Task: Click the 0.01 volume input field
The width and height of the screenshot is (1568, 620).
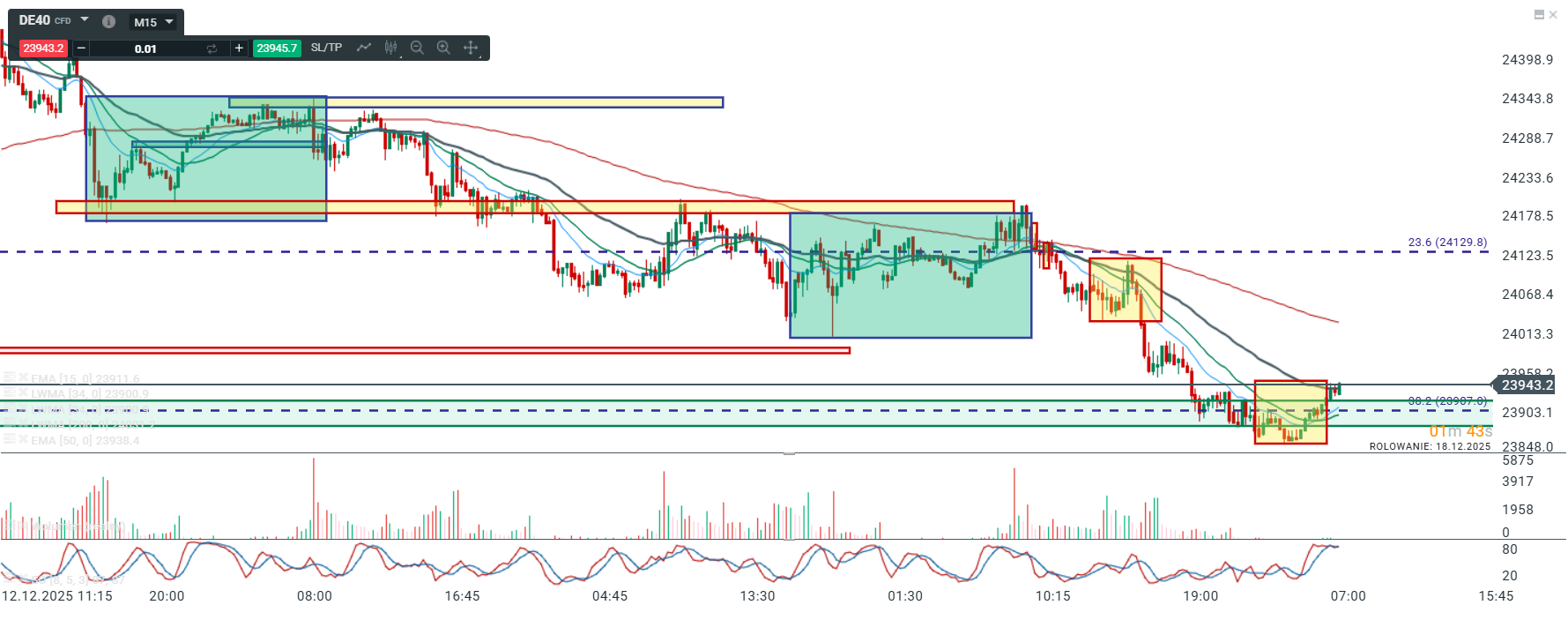Action: (145, 49)
